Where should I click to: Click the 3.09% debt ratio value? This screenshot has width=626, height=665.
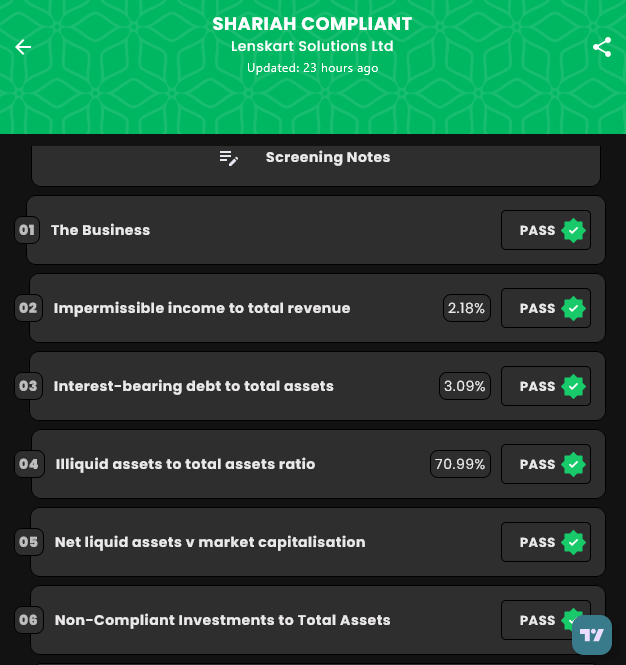465,387
